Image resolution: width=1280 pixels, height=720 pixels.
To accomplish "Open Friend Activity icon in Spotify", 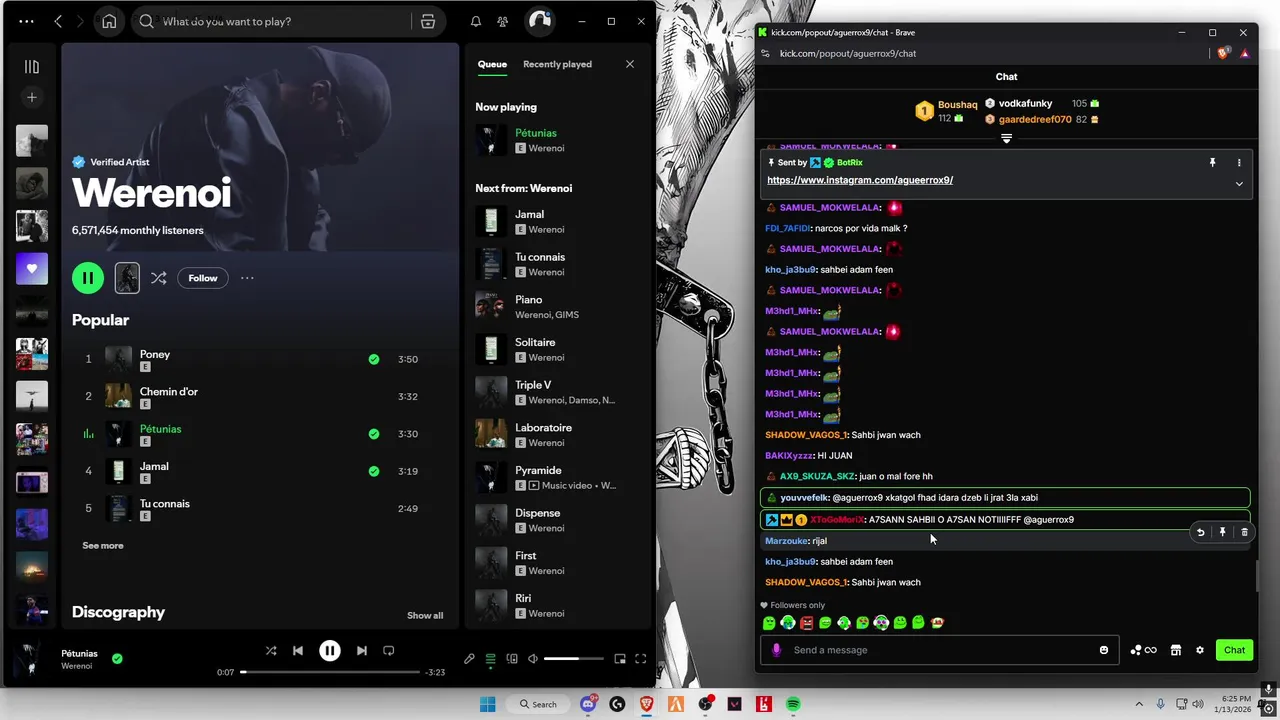I will 503,21.
